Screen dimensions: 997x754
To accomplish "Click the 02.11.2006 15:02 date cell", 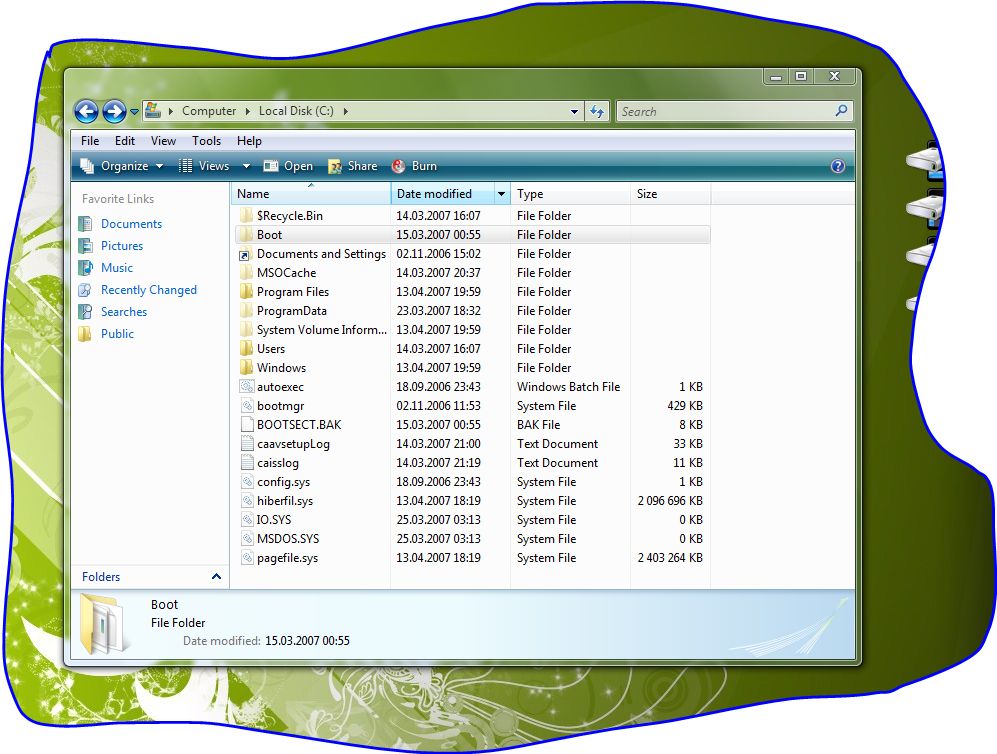I will [438, 254].
